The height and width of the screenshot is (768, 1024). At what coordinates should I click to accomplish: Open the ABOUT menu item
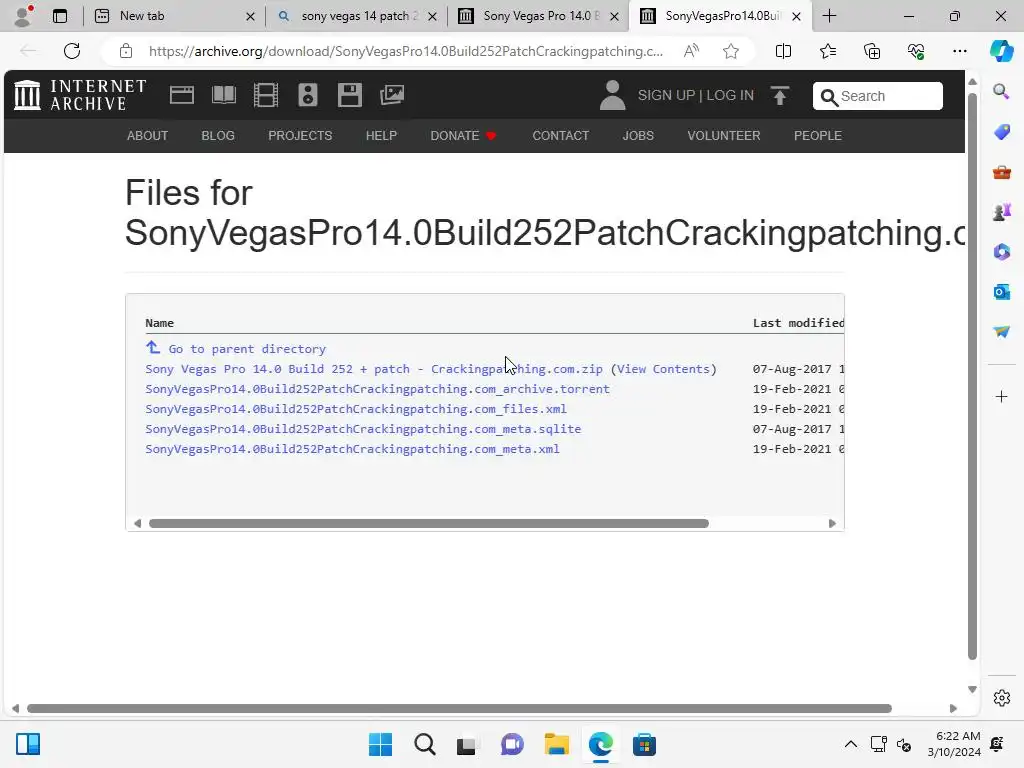tap(148, 136)
